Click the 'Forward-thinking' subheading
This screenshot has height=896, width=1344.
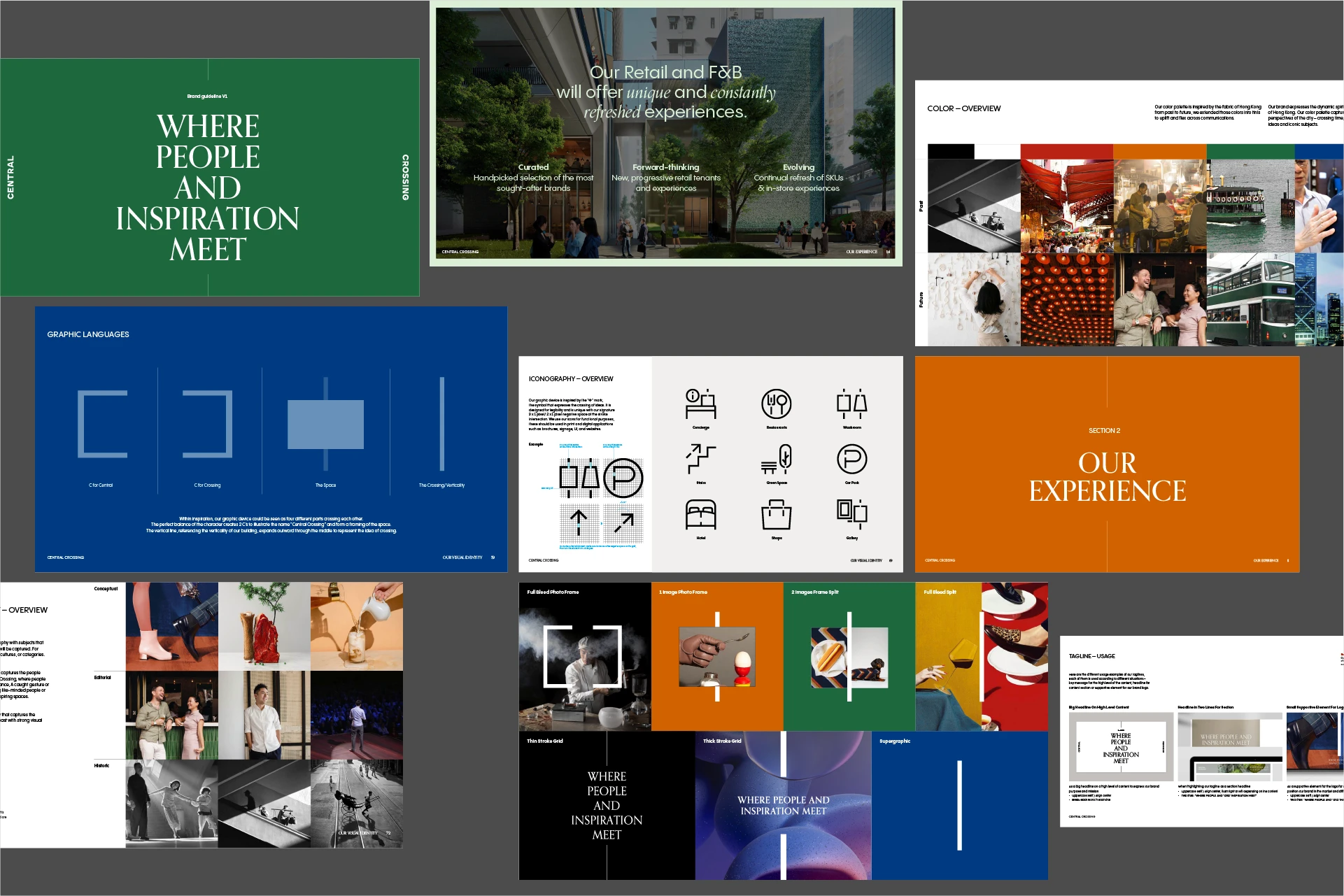[665, 167]
